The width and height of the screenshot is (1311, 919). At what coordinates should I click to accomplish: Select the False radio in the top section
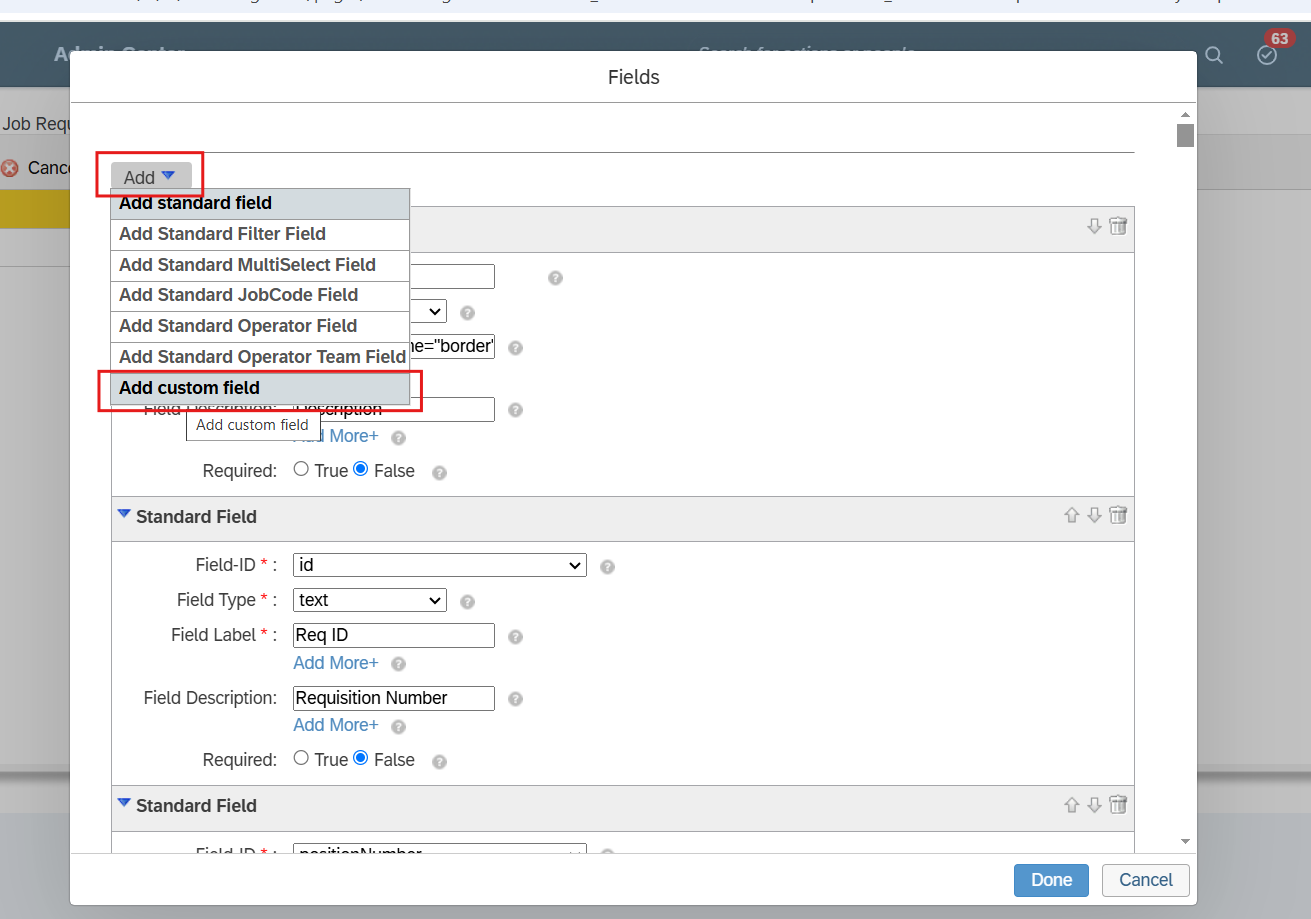tap(361, 470)
